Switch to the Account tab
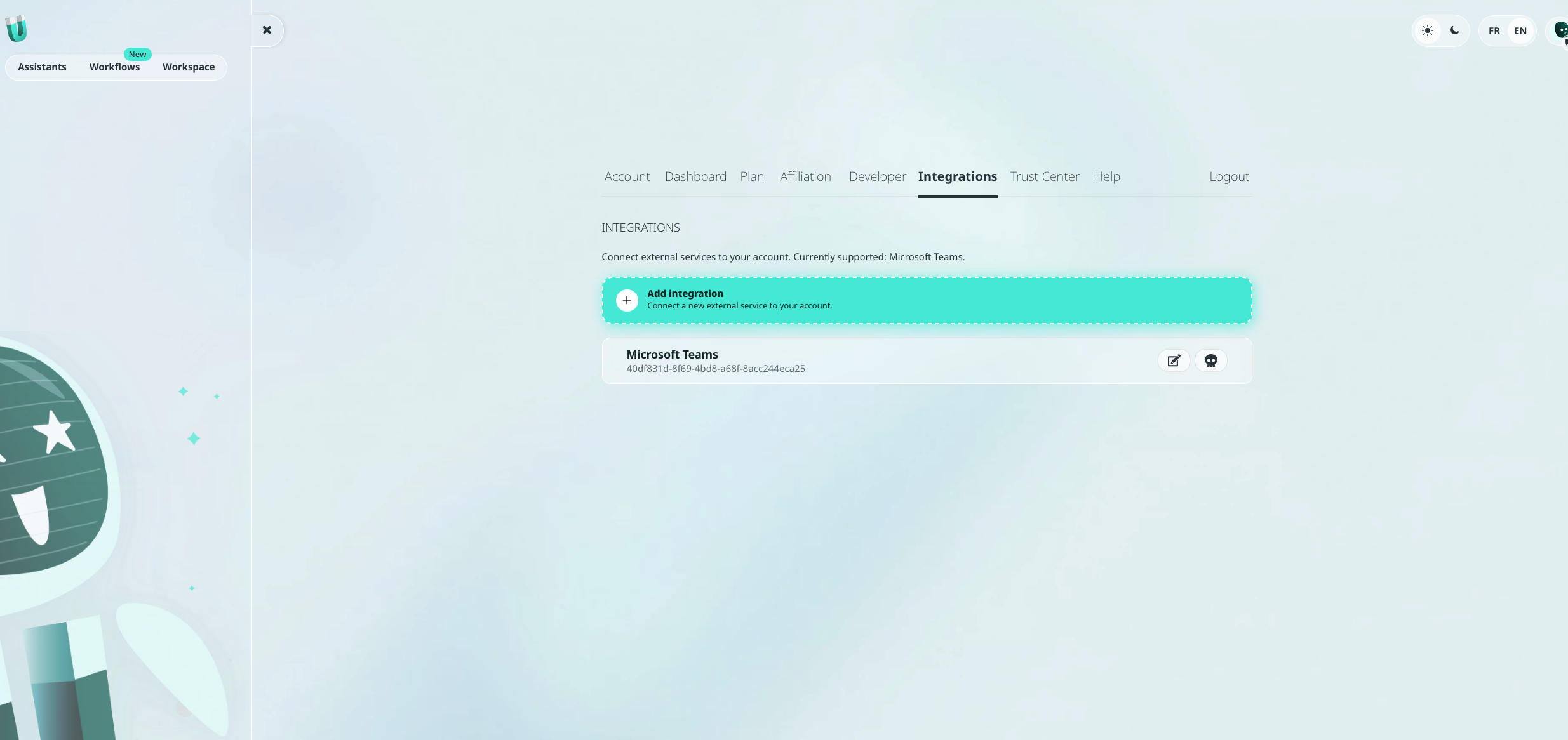The height and width of the screenshot is (740, 1568). tap(627, 176)
